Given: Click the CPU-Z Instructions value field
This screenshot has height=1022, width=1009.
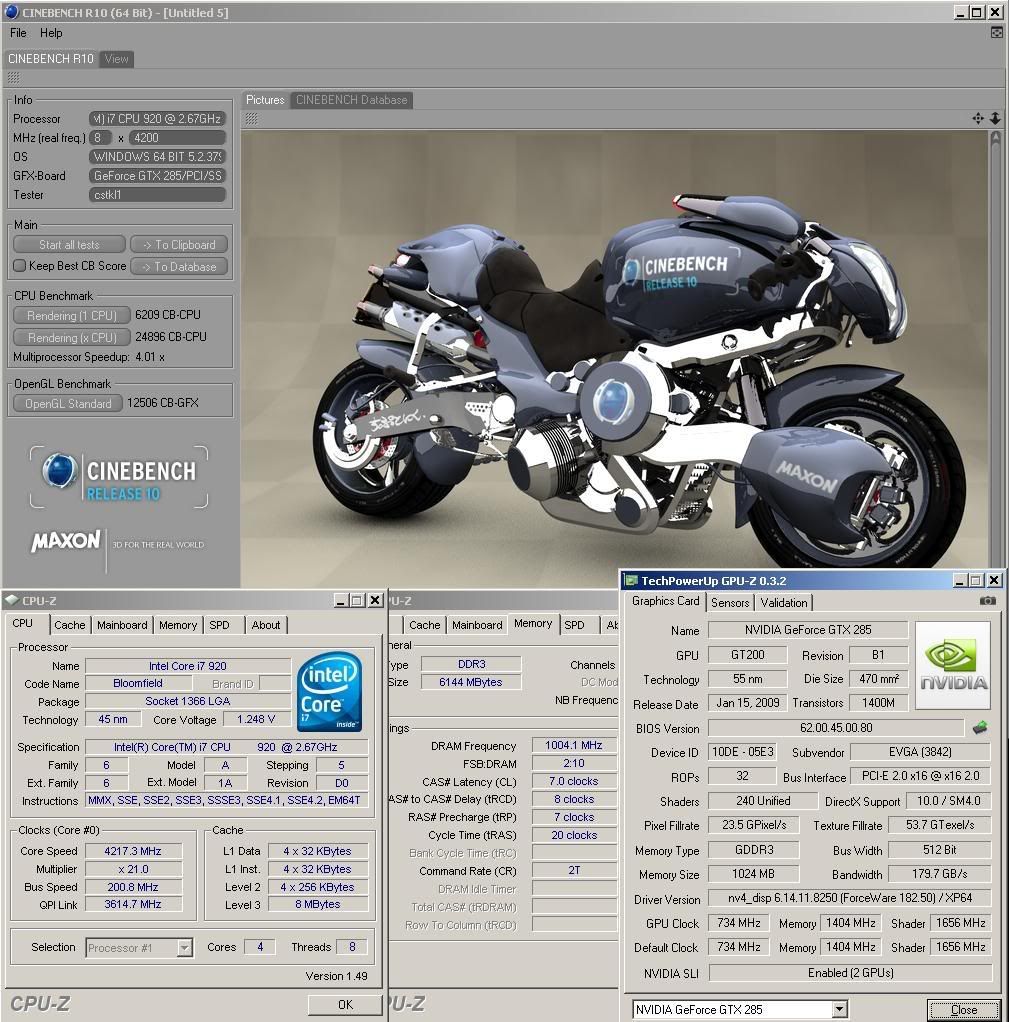Looking at the screenshot, I should click(227, 800).
